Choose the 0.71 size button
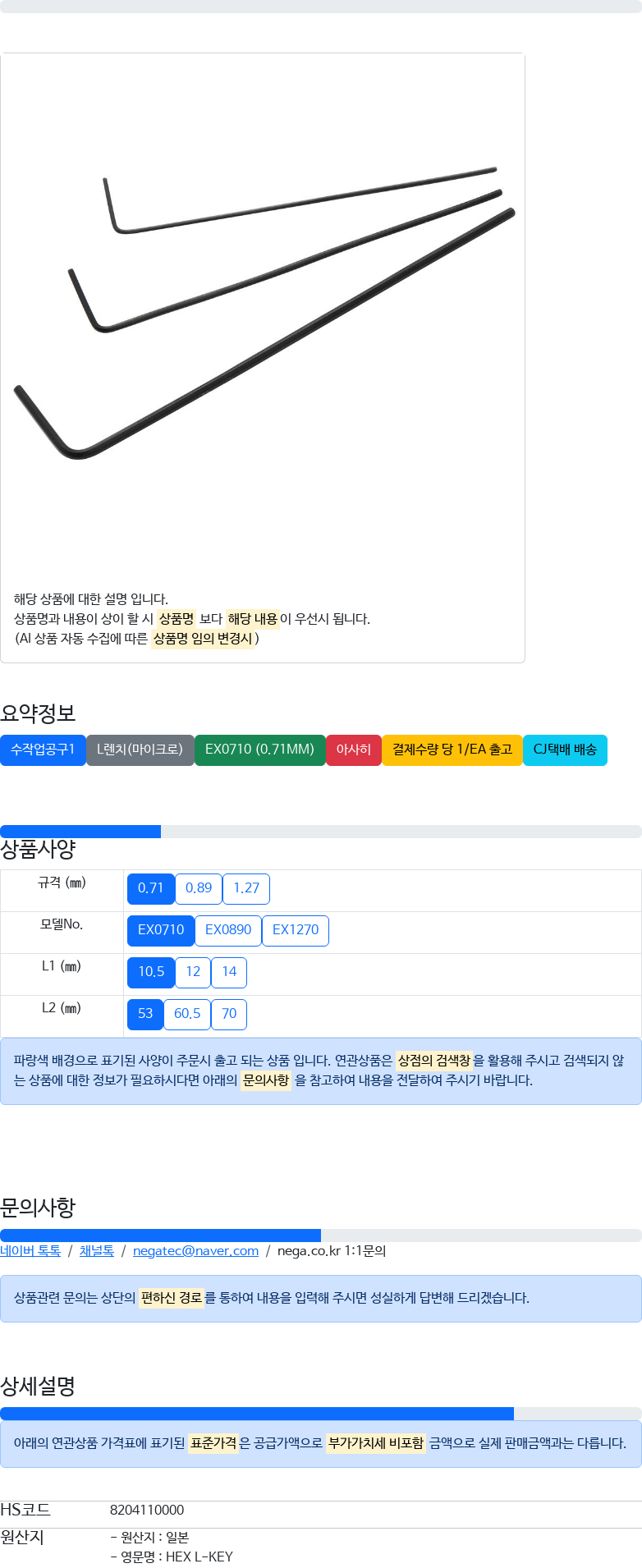Image resolution: width=642 pixels, height=1568 pixels. coord(151,888)
